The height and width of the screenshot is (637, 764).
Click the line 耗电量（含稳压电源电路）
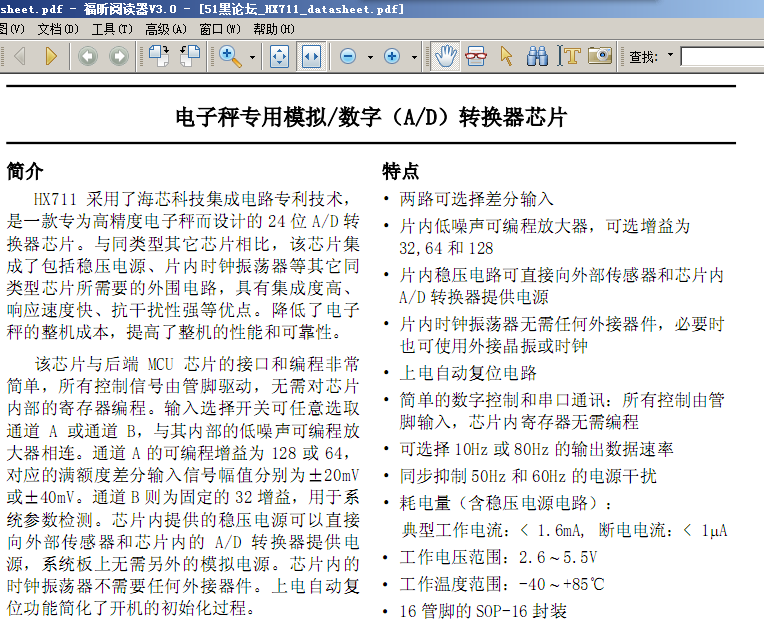pyautogui.click(x=506, y=503)
